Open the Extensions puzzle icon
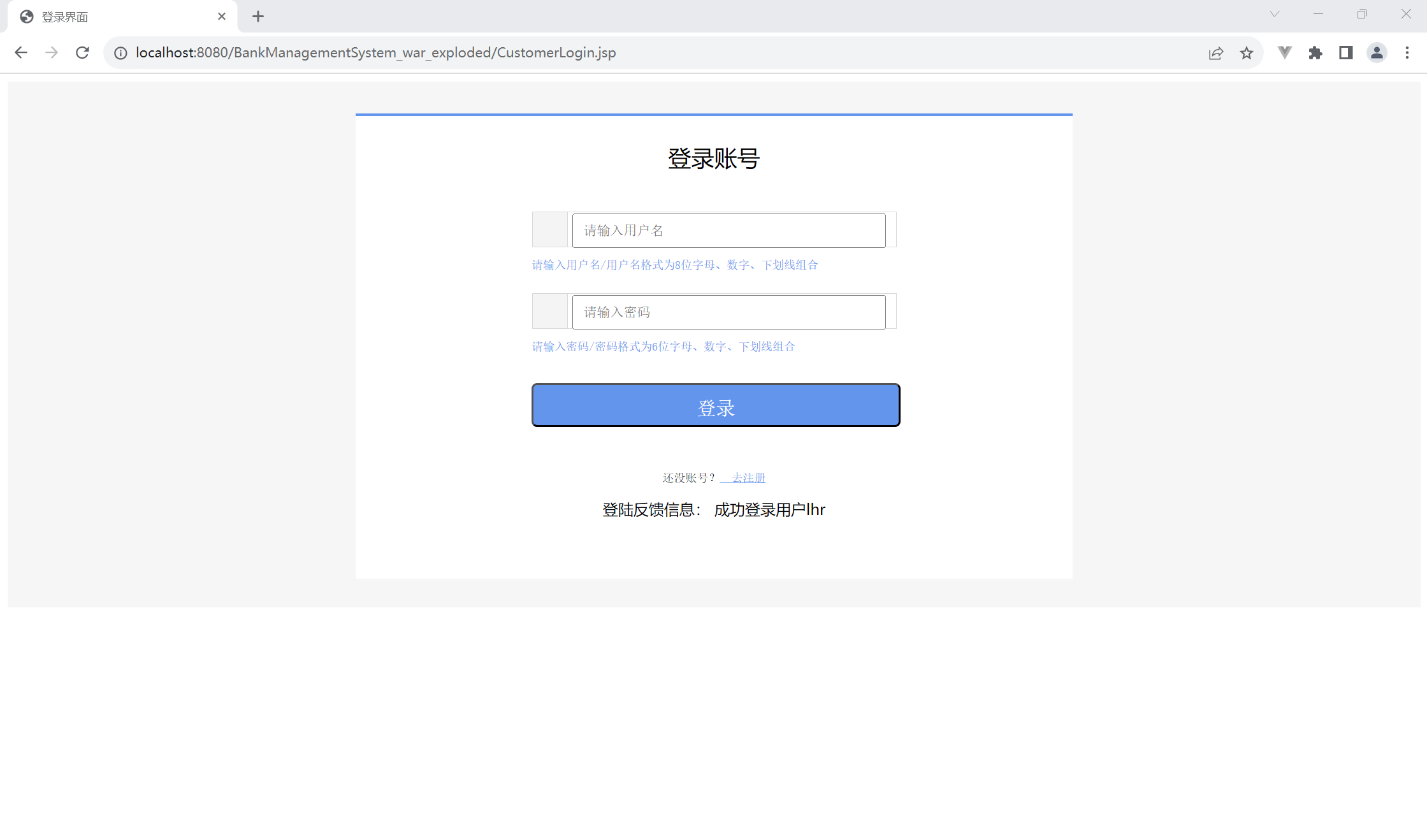Viewport: 1427px width, 840px height. [1315, 53]
